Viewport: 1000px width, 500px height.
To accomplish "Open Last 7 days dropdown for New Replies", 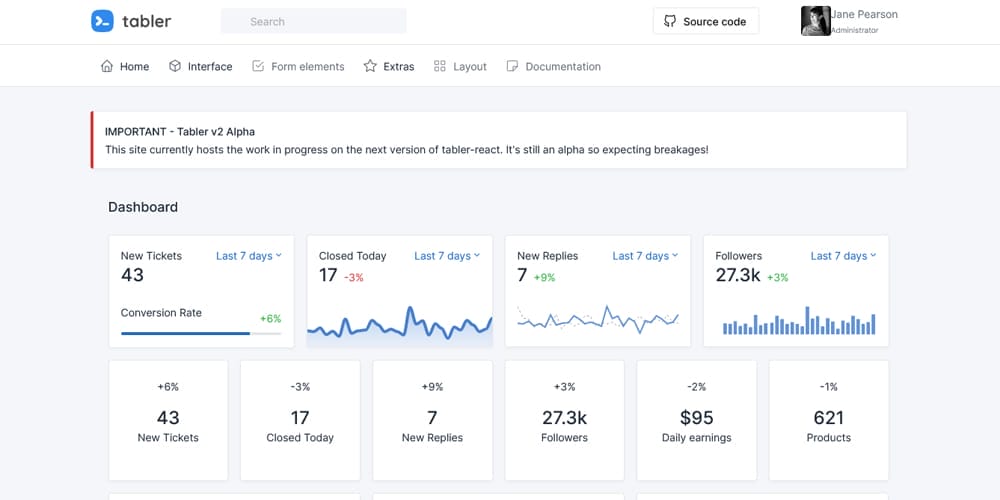I will tap(644, 256).
